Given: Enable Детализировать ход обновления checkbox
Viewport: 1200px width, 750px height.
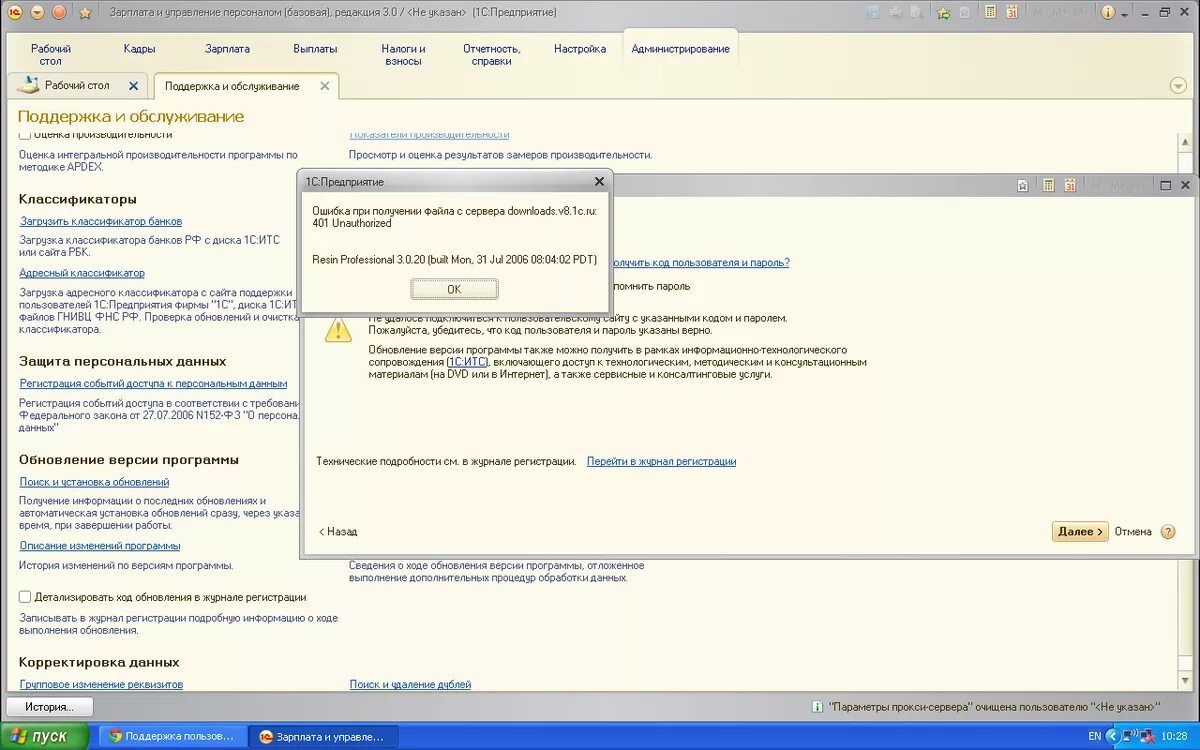Looking at the screenshot, I should pos(25,597).
